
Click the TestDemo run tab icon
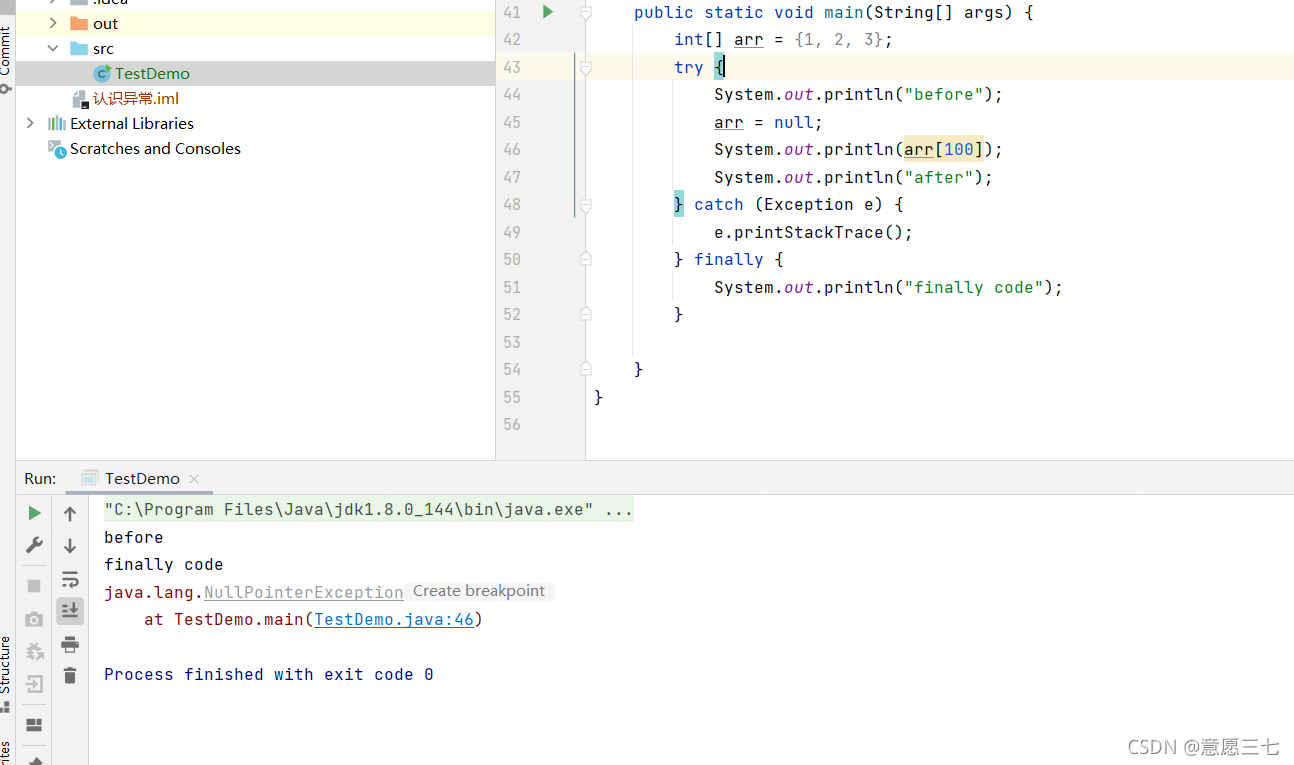pyautogui.click(x=90, y=478)
